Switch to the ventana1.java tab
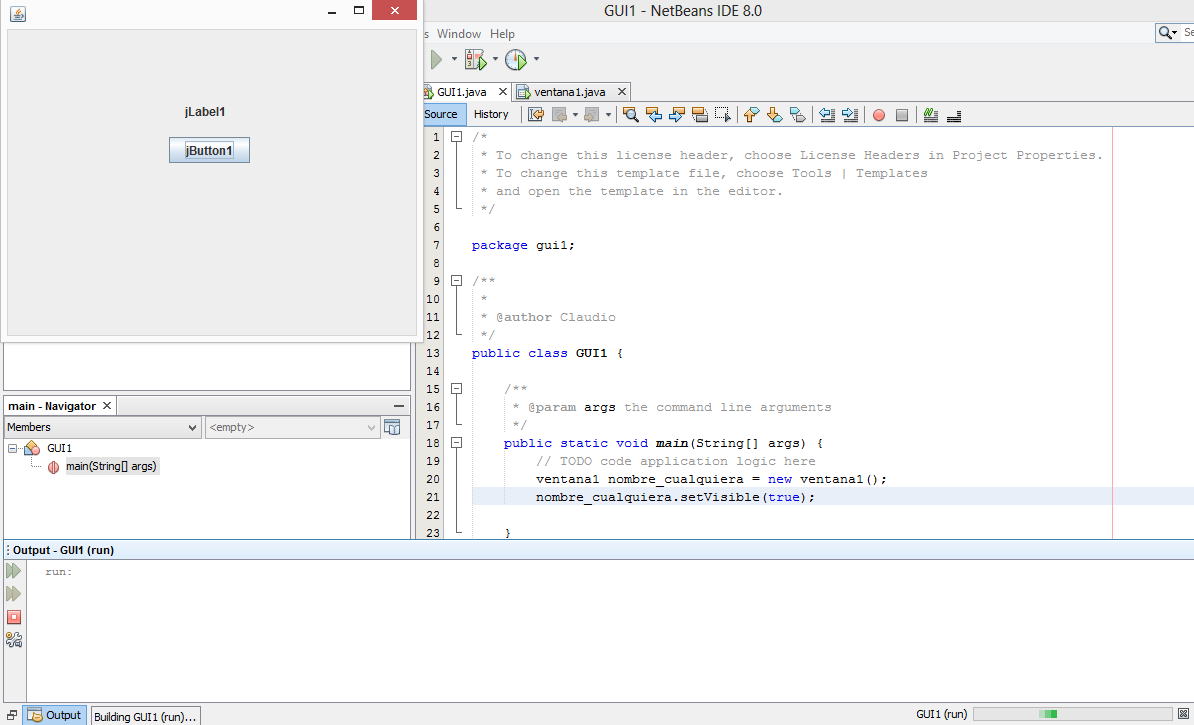 [x=570, y=91]
